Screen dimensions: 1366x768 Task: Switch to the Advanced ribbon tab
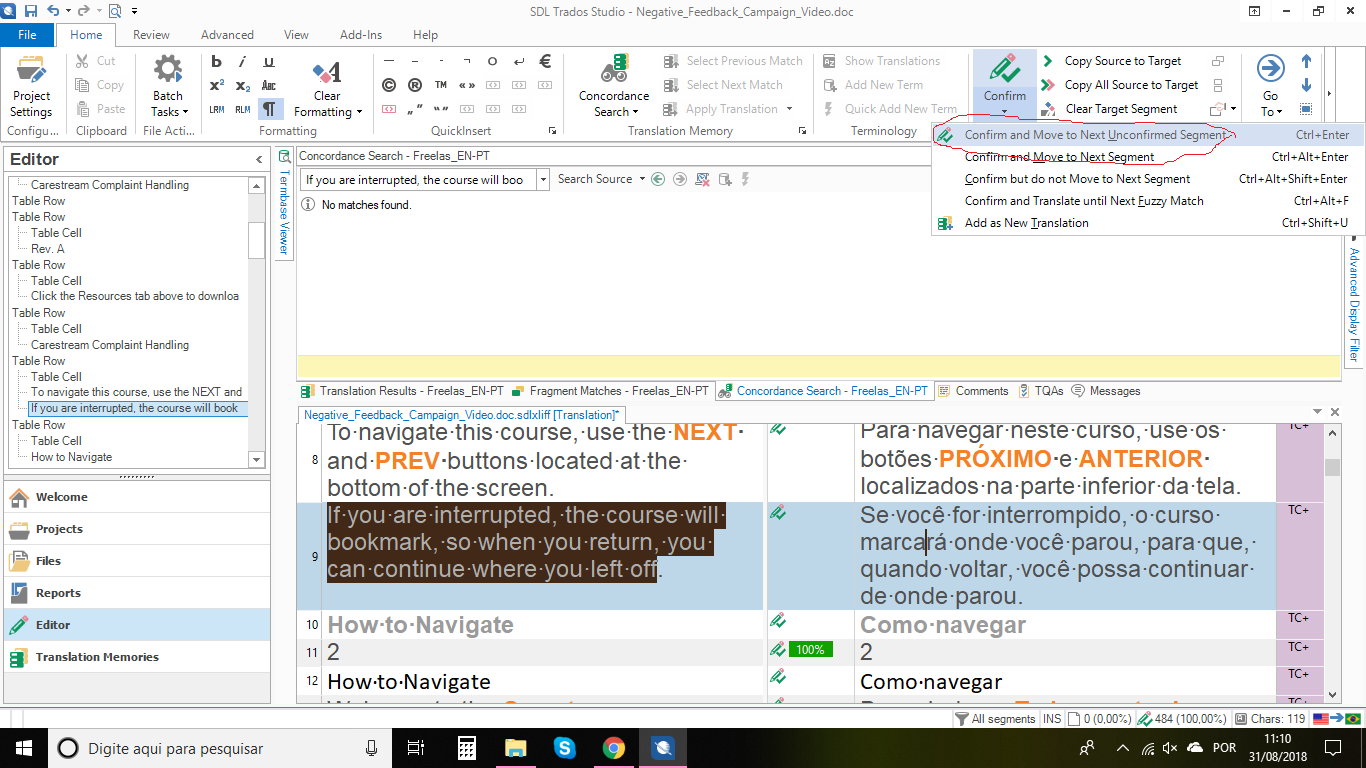click(227, 35)
